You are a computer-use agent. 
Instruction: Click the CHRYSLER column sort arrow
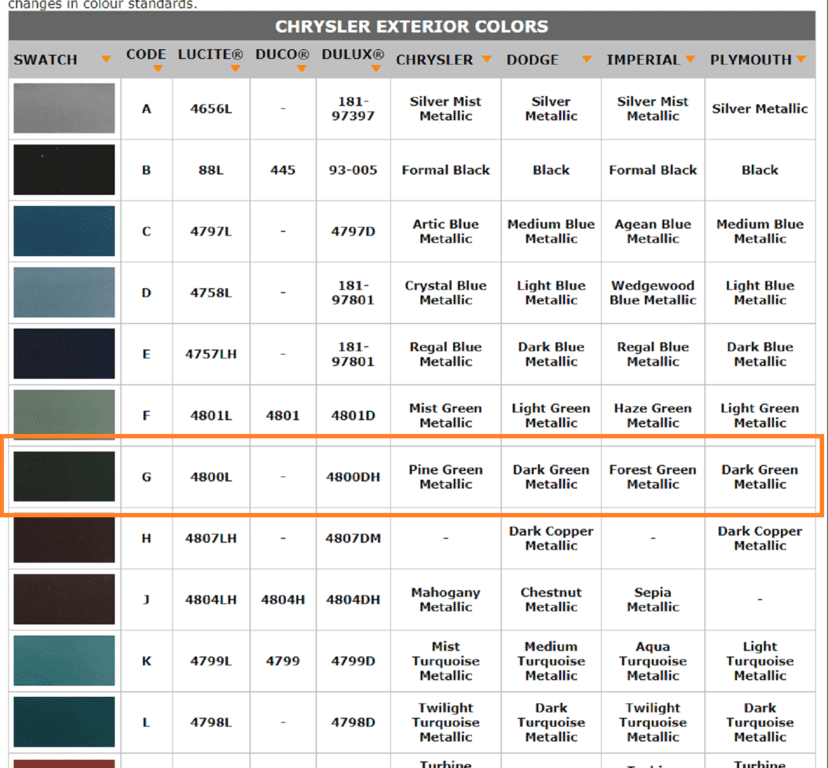coord(486,60)
